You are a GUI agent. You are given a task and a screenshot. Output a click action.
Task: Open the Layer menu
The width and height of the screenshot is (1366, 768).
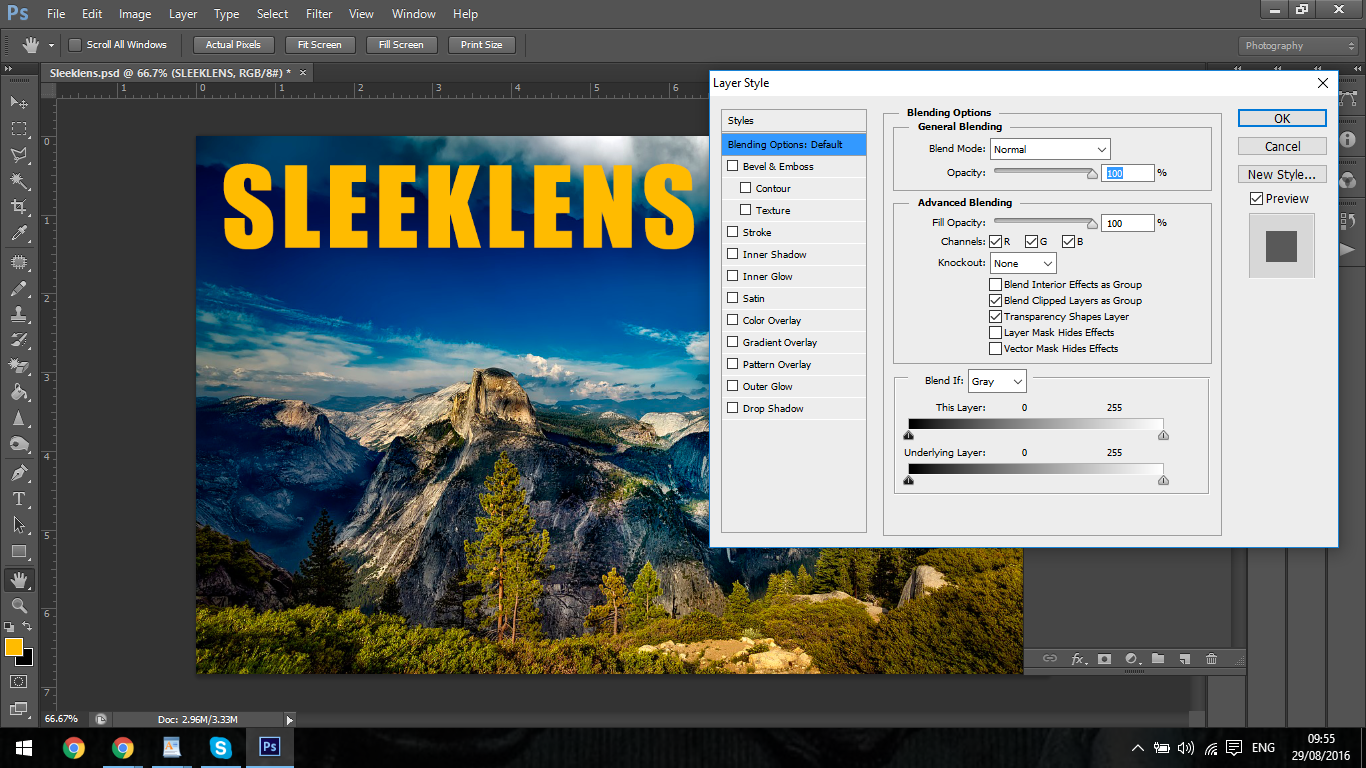click(x=183, y=14)
